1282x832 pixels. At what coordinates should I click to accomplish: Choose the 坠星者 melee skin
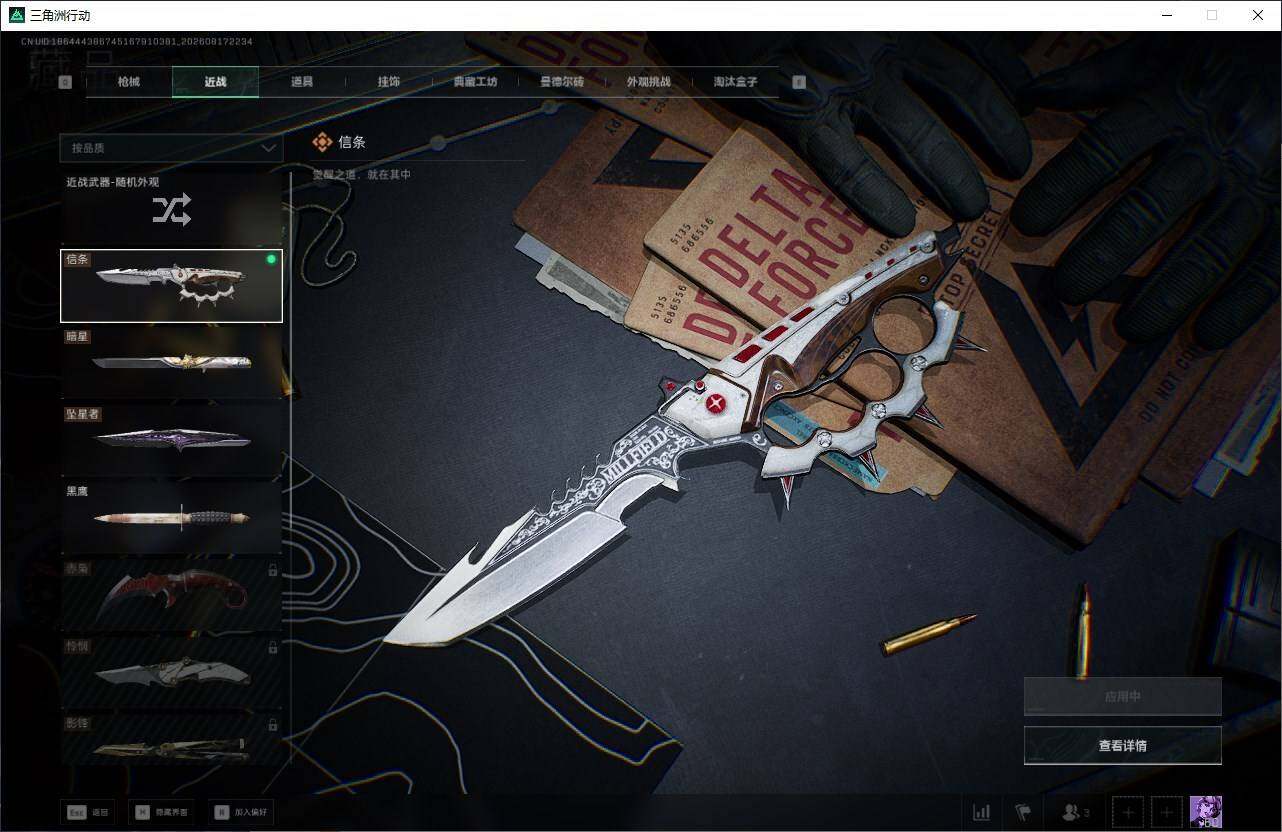171,440
